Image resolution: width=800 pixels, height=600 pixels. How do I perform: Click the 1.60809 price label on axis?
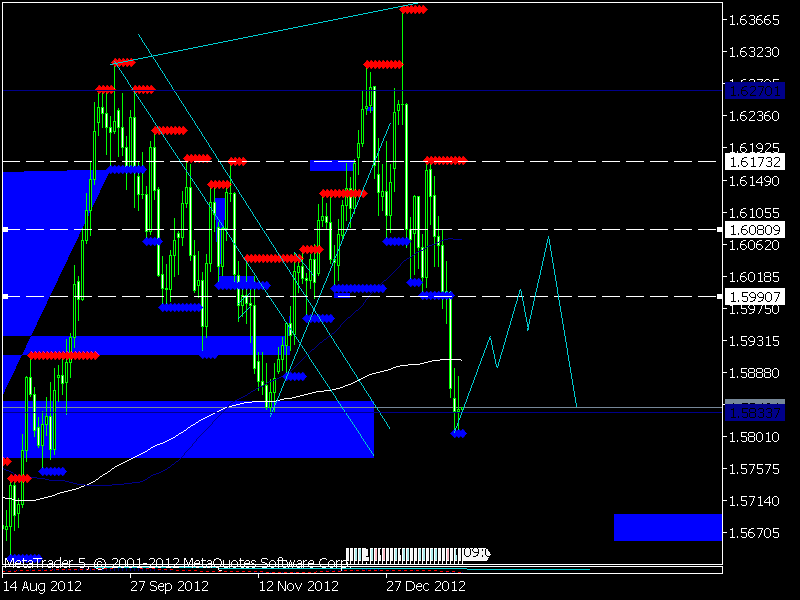[755, 230]
